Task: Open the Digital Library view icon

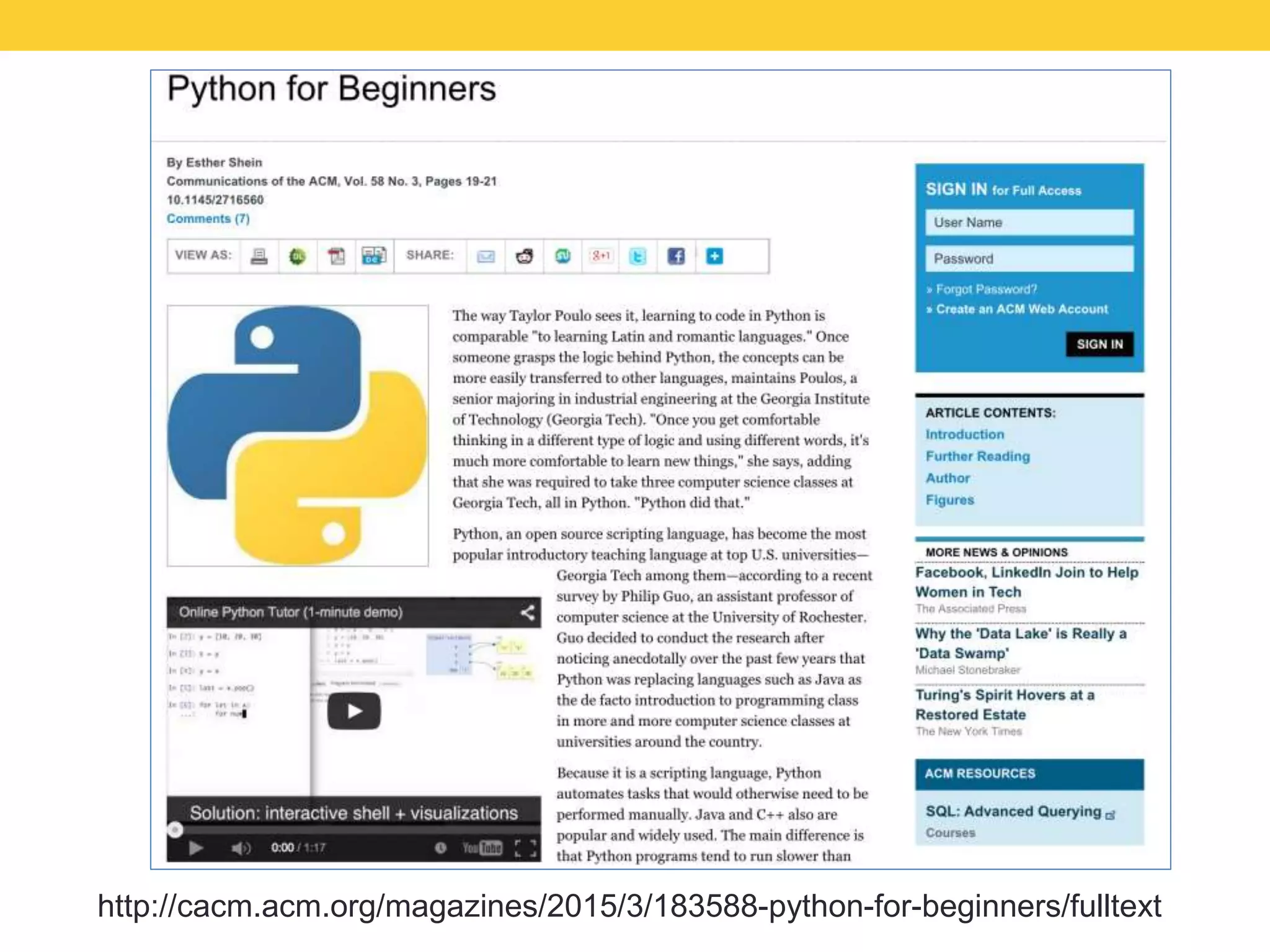Action: tap(298, 256)
